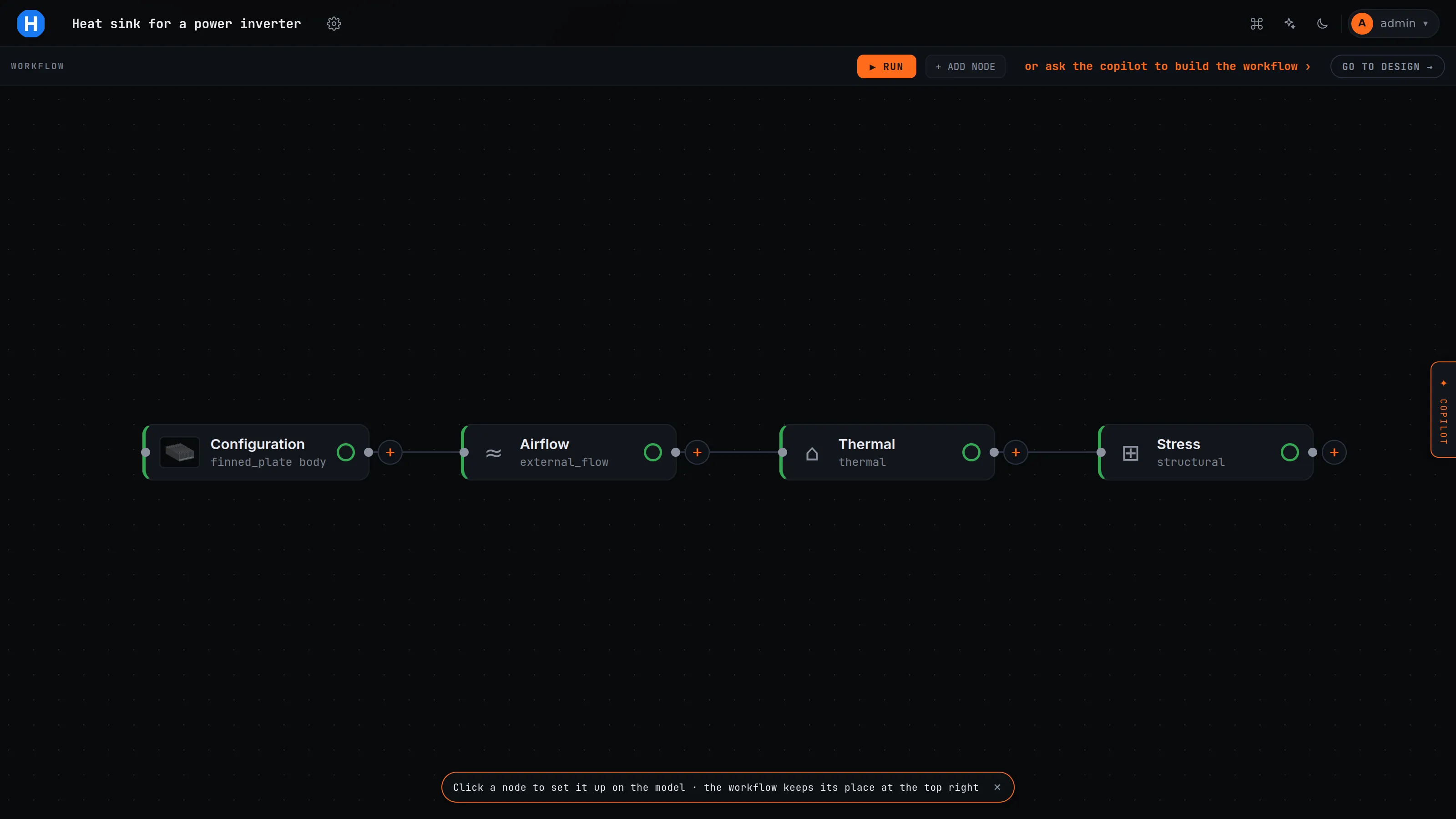Add a node after Airflow

pyautogui.click(x=697, y=452)
